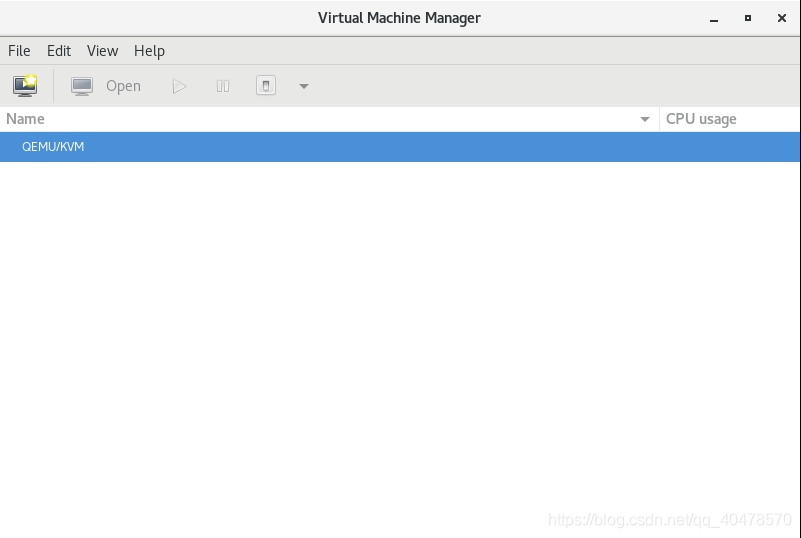Open the File menu
801x538 pixels.
pos(19,51)
